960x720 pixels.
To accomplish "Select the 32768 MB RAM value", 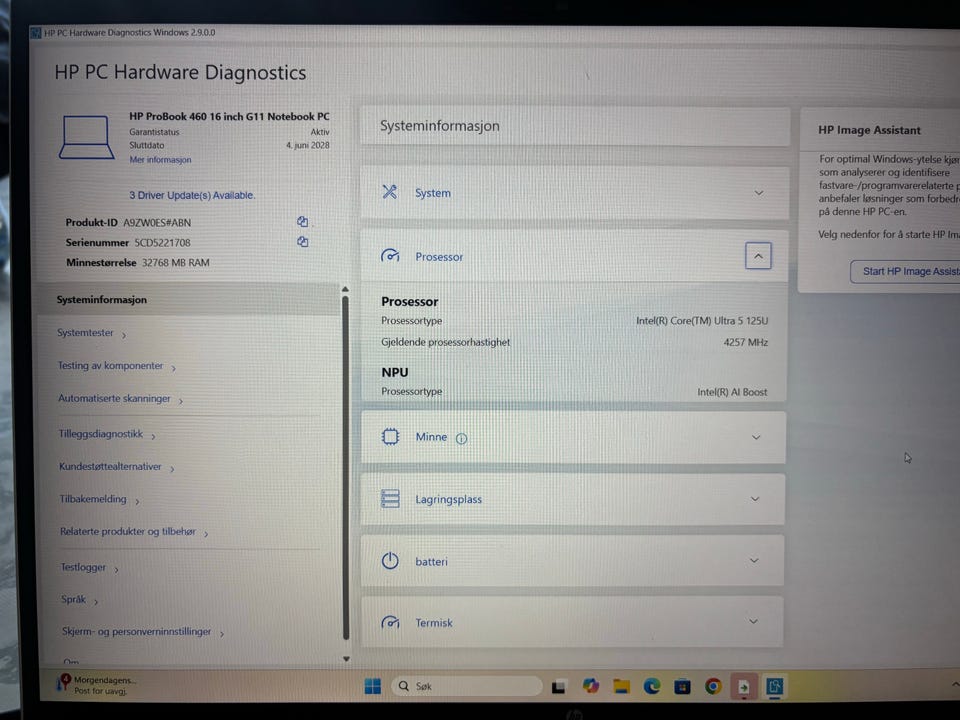I will pyautogui.click(x=176, y=263).
